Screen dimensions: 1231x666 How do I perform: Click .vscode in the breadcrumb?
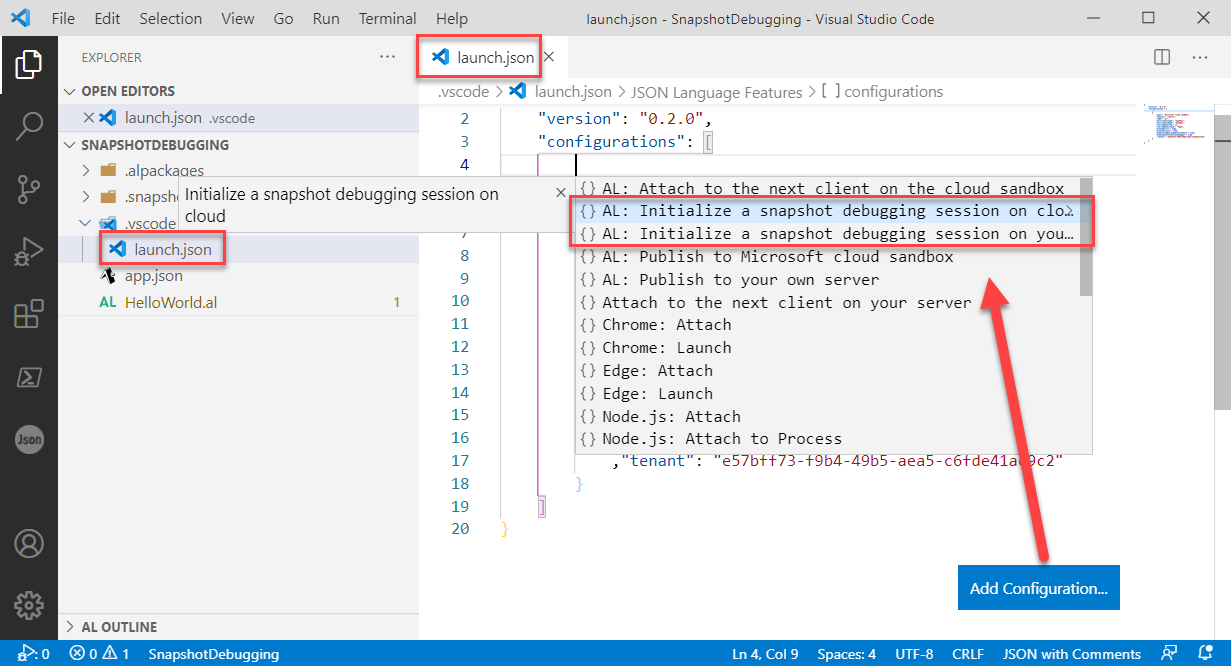coord(463,92)
